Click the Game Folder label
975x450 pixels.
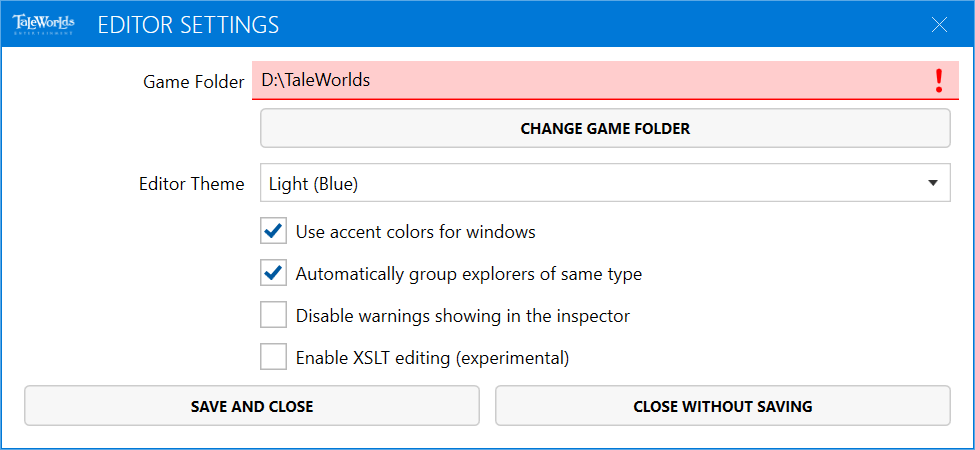tap(193, 81)
